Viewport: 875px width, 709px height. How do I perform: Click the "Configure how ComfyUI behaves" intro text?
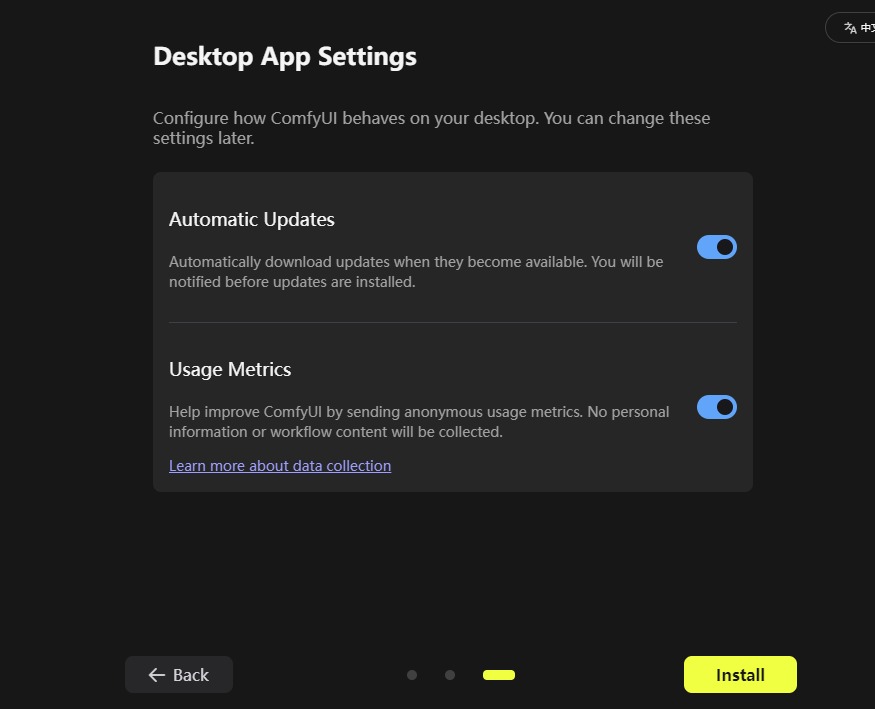click(x=431, y=128)
